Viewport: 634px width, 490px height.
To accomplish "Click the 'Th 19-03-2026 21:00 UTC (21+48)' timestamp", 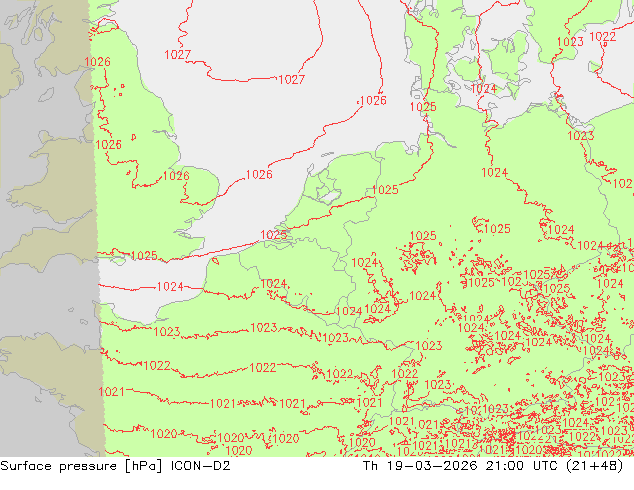I will [493, 466].
